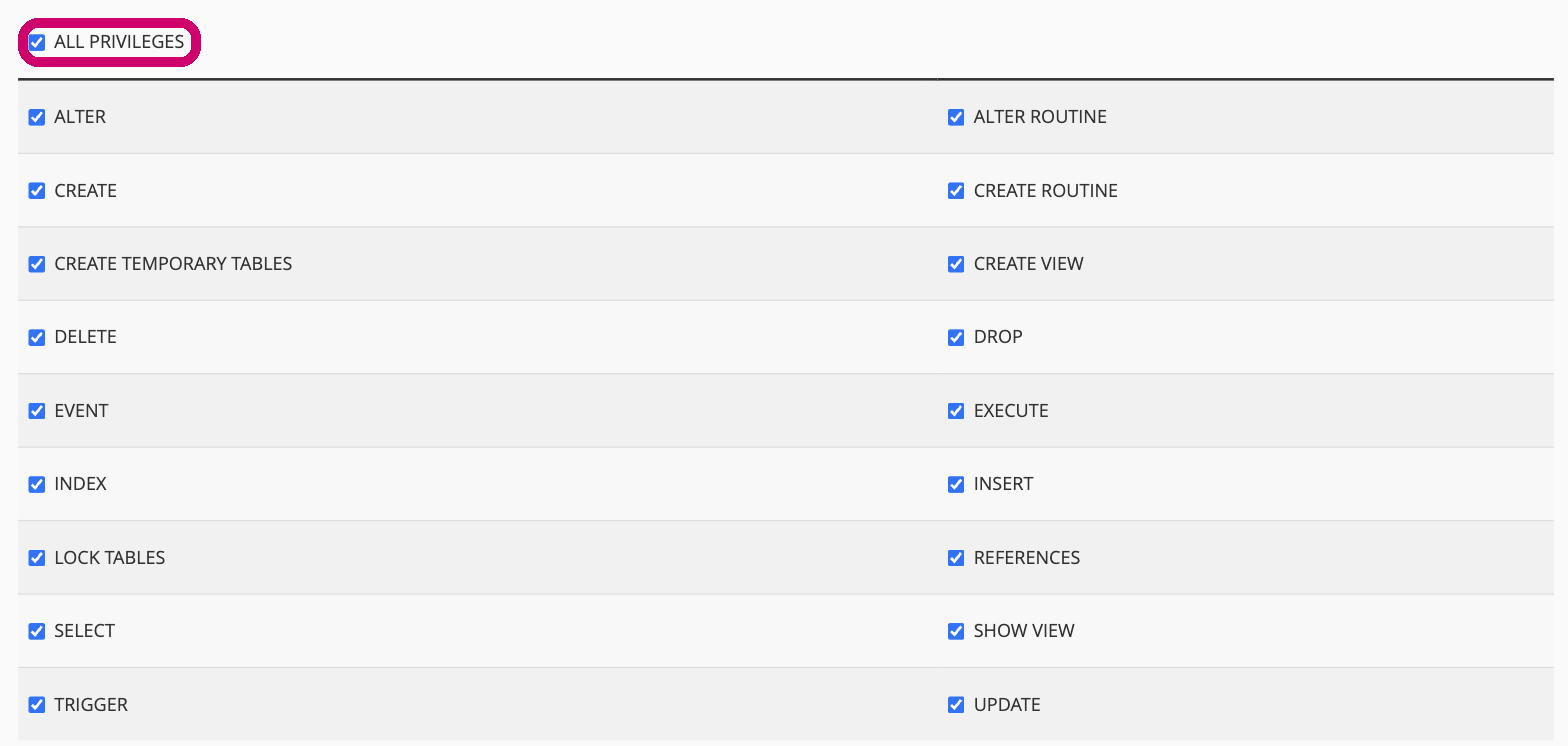Toggle the CREATE VIEW checkbox
This screenshot has width=1568, height=746.
[x=956, y=264]
